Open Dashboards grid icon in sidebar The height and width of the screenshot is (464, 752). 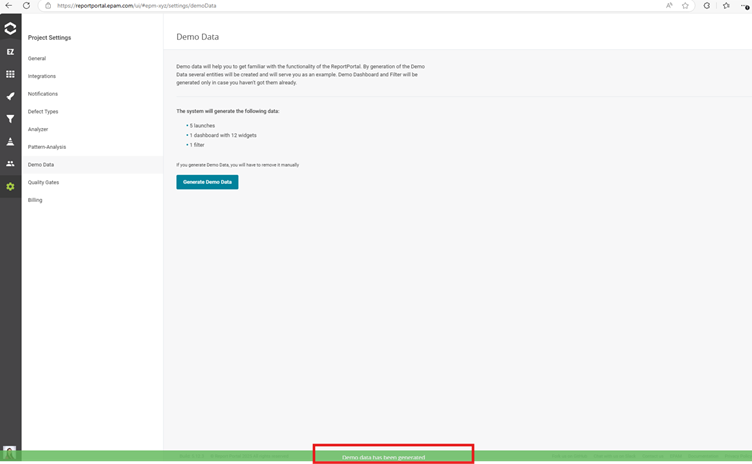[10, 74]
